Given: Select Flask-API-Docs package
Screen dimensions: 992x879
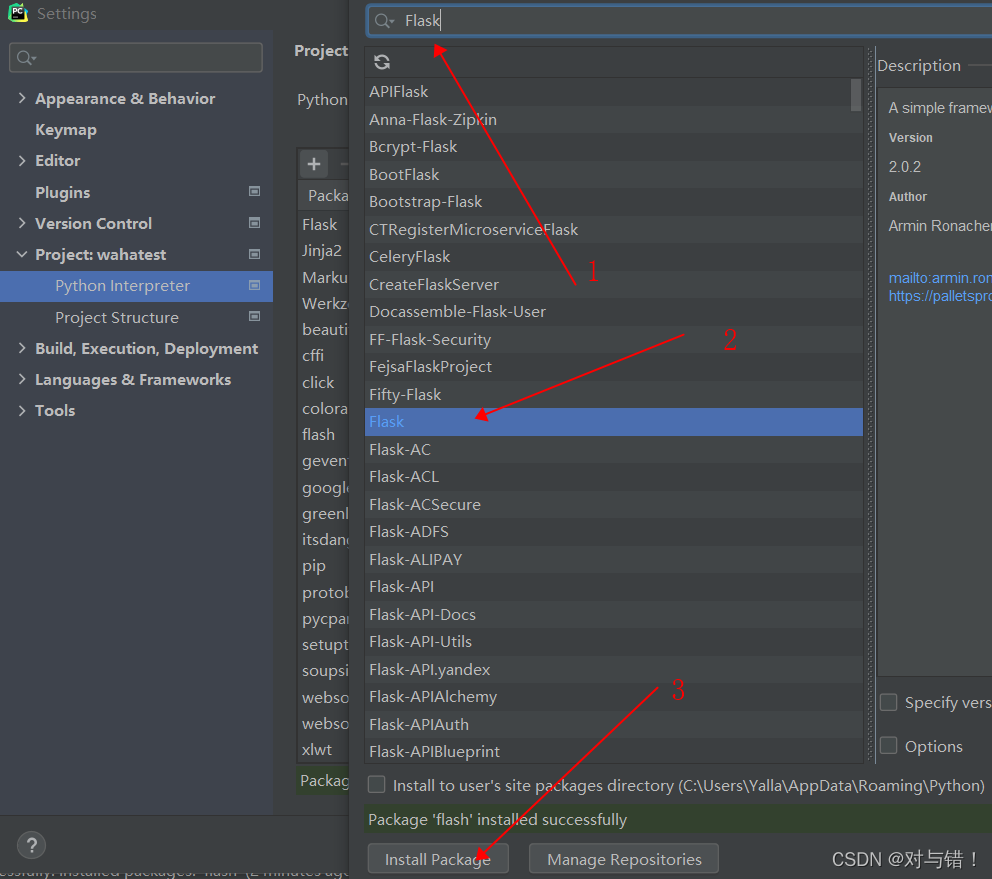Looking at the screenshot, I should pyautogui.click(x=614, y=615).
